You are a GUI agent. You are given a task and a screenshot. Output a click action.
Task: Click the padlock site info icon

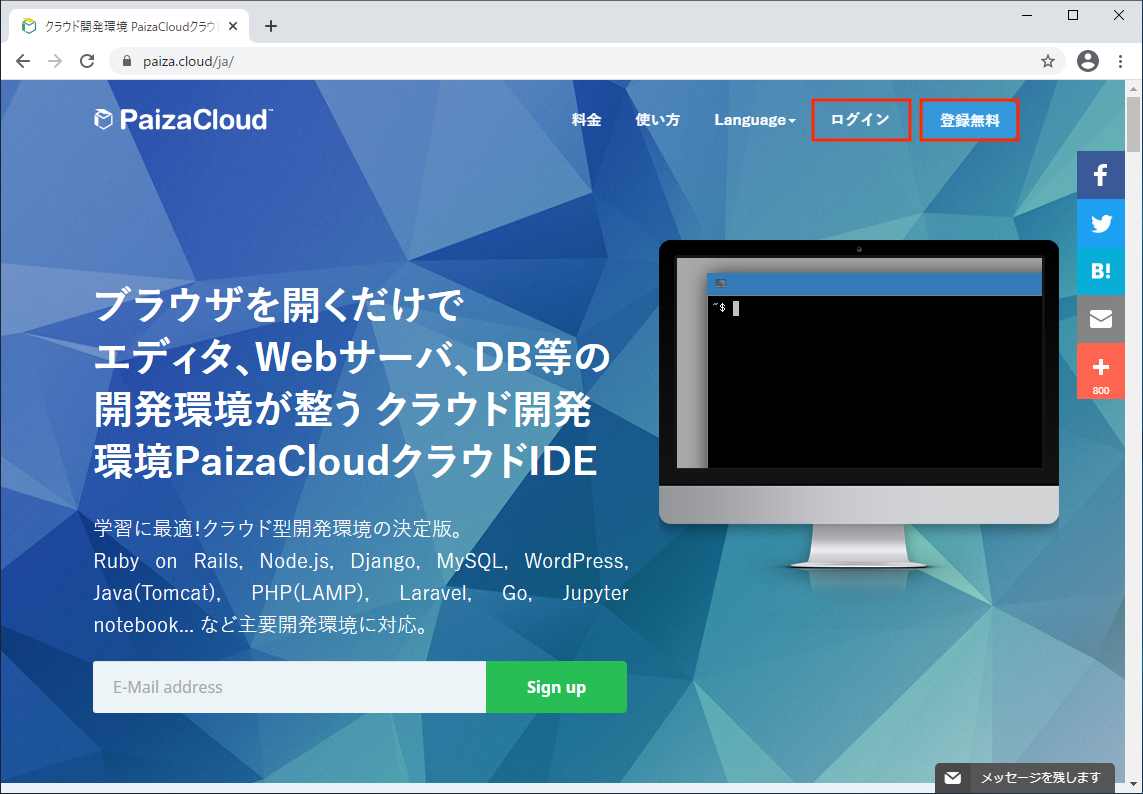point(127,61)
